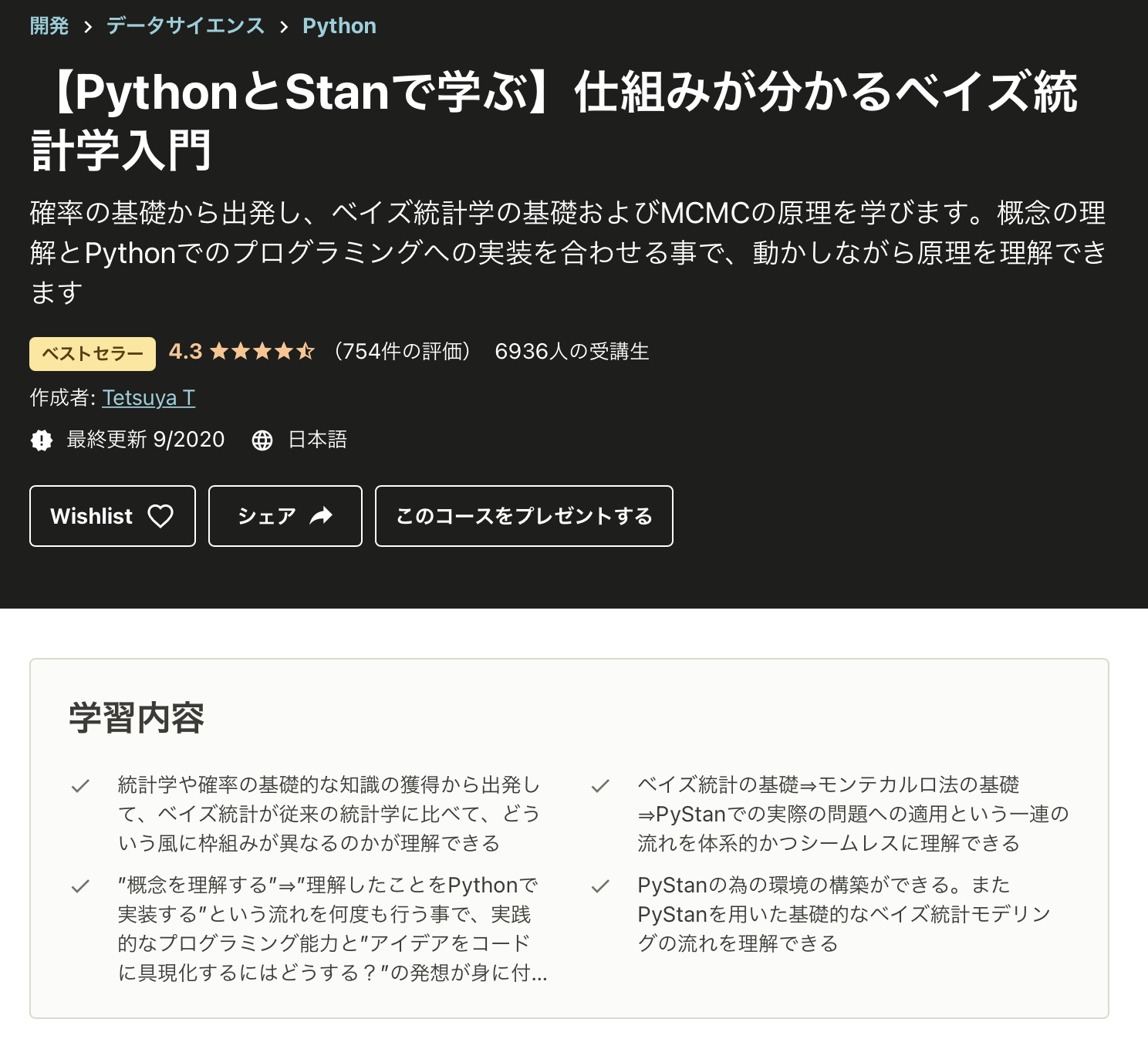
Task: Open the Python breadcrumb link
Action: click(339, 26)
